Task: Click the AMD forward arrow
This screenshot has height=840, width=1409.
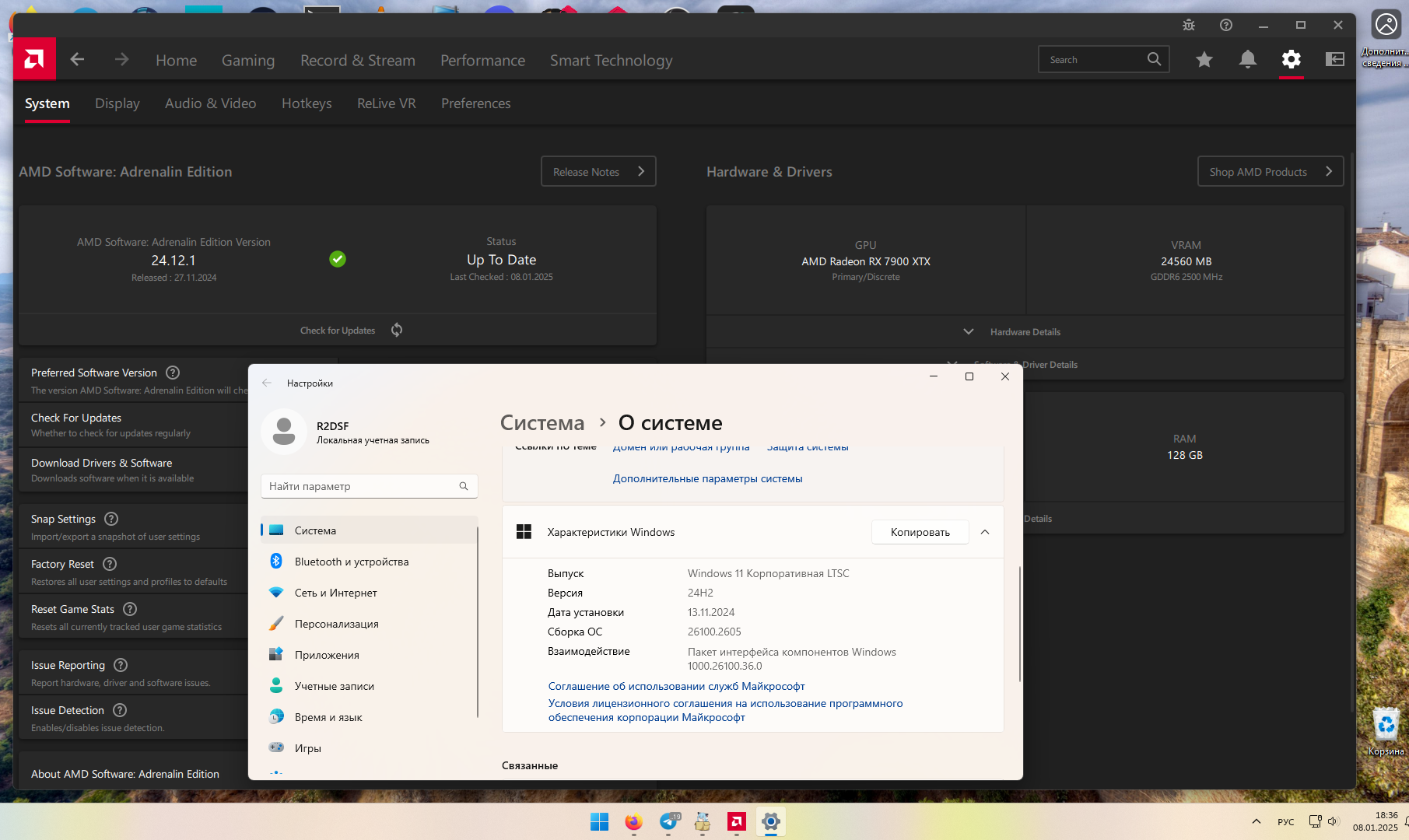Action: click(121, 59)
